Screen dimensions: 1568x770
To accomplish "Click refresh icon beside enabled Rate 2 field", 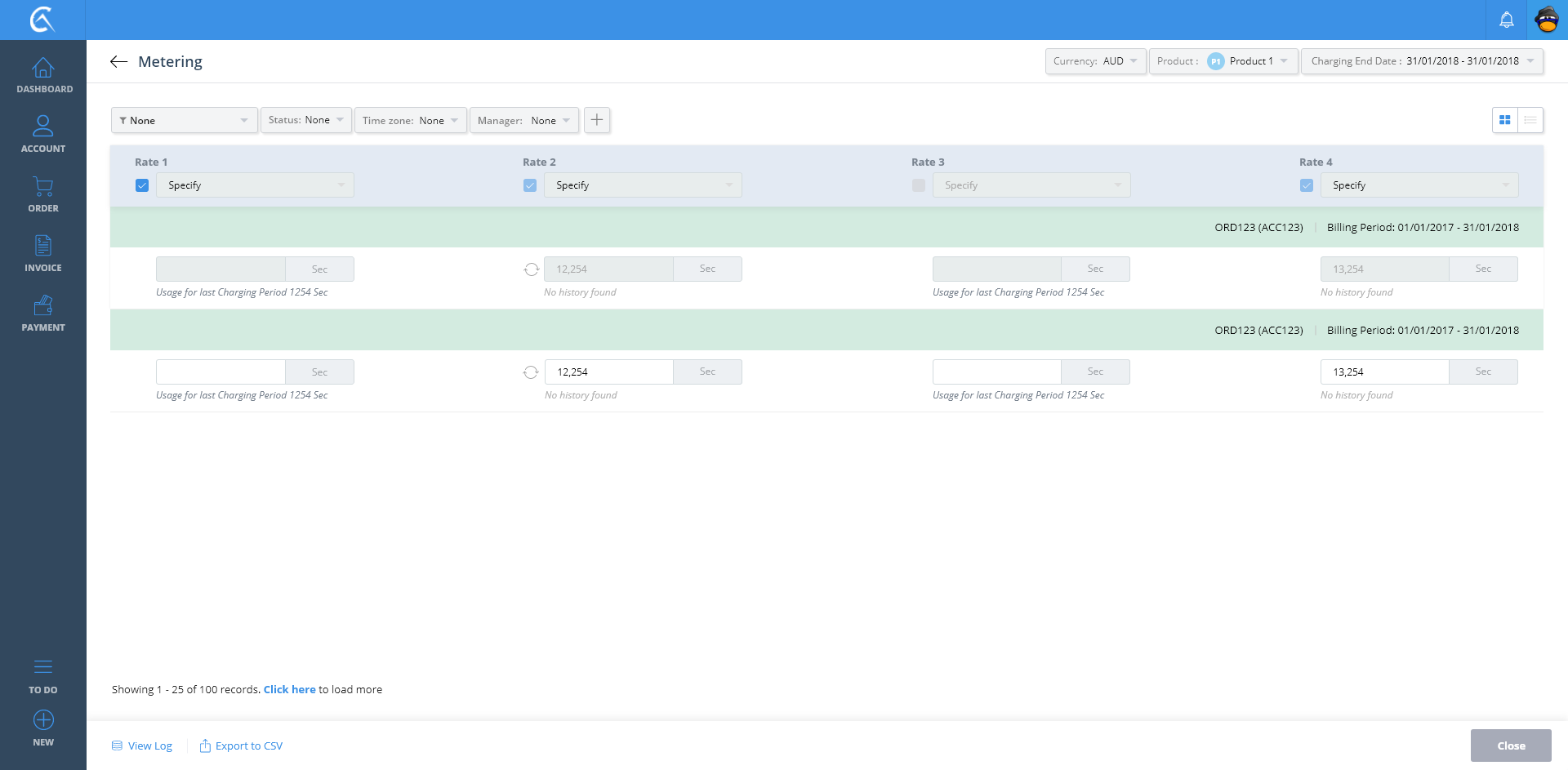I will [531, 372].
